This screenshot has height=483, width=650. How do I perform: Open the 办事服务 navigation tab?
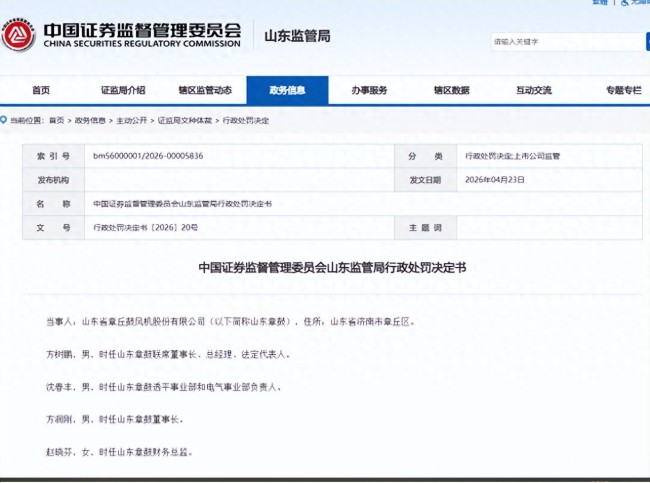[x=369, y=90]
